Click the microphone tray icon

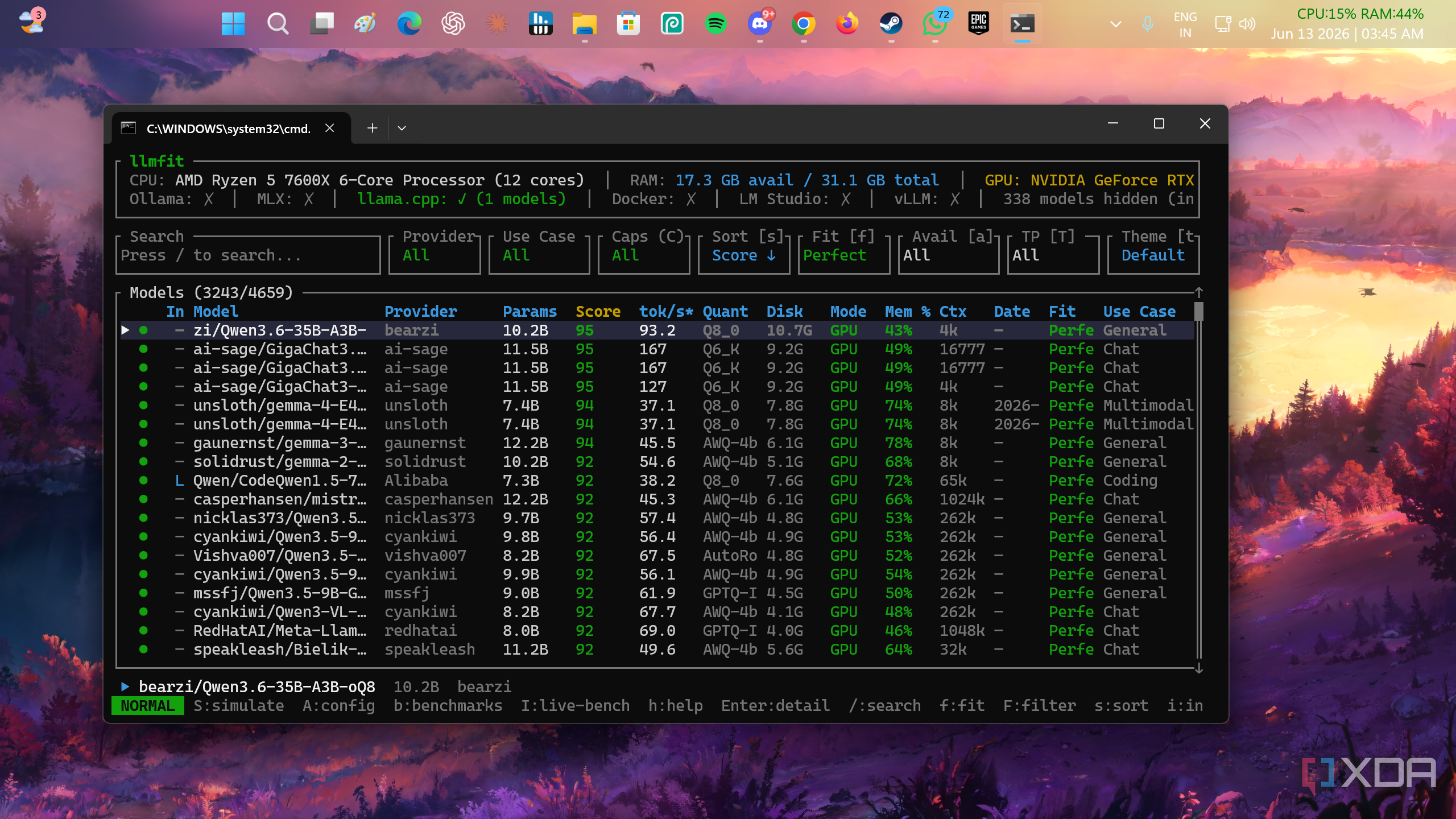[1148, 24]
